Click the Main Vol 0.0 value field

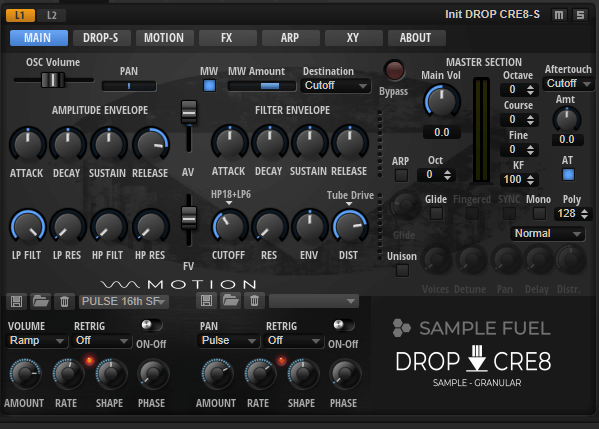pos(442,133)
